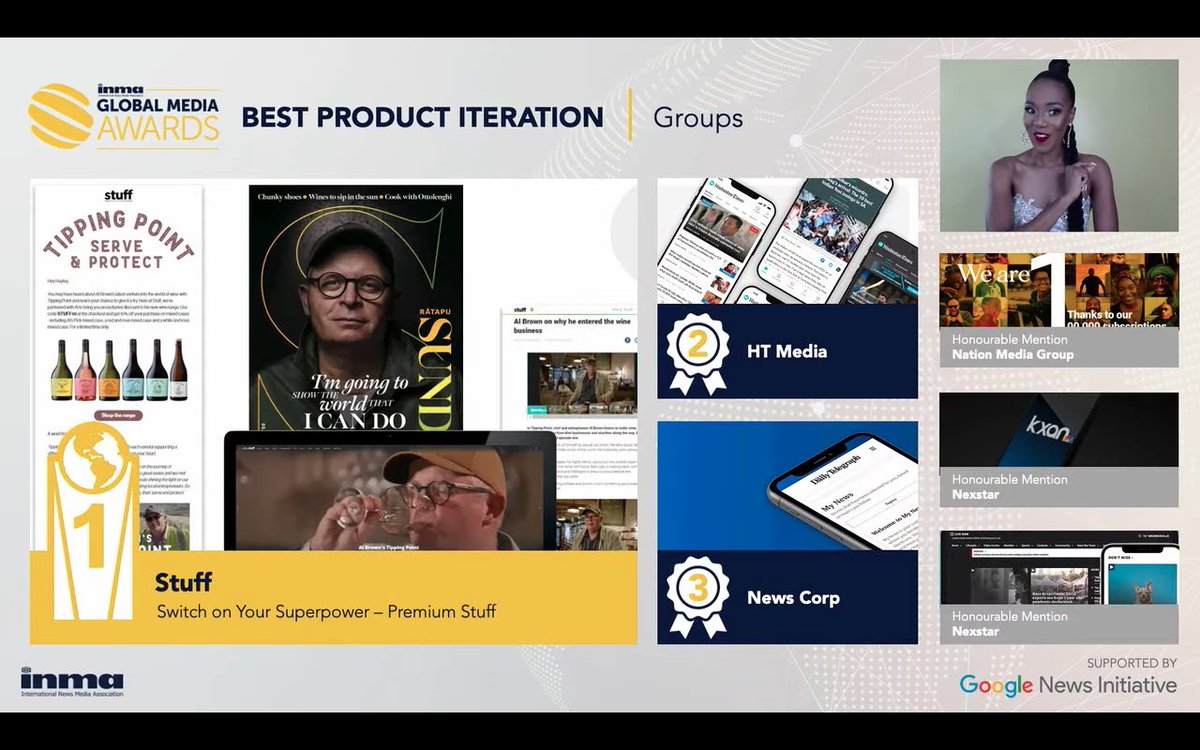Click the first place trophy icon
The height and width of the screenshot is (750, 1200).
point(93,520)
